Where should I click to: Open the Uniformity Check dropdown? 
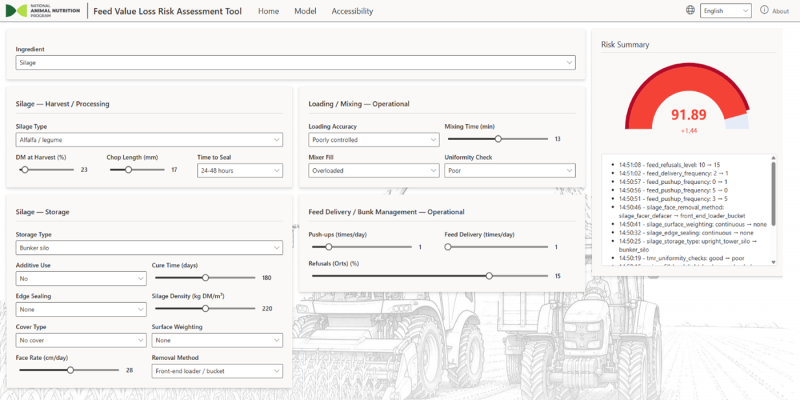pyautogui.click(x=510, y=170)
